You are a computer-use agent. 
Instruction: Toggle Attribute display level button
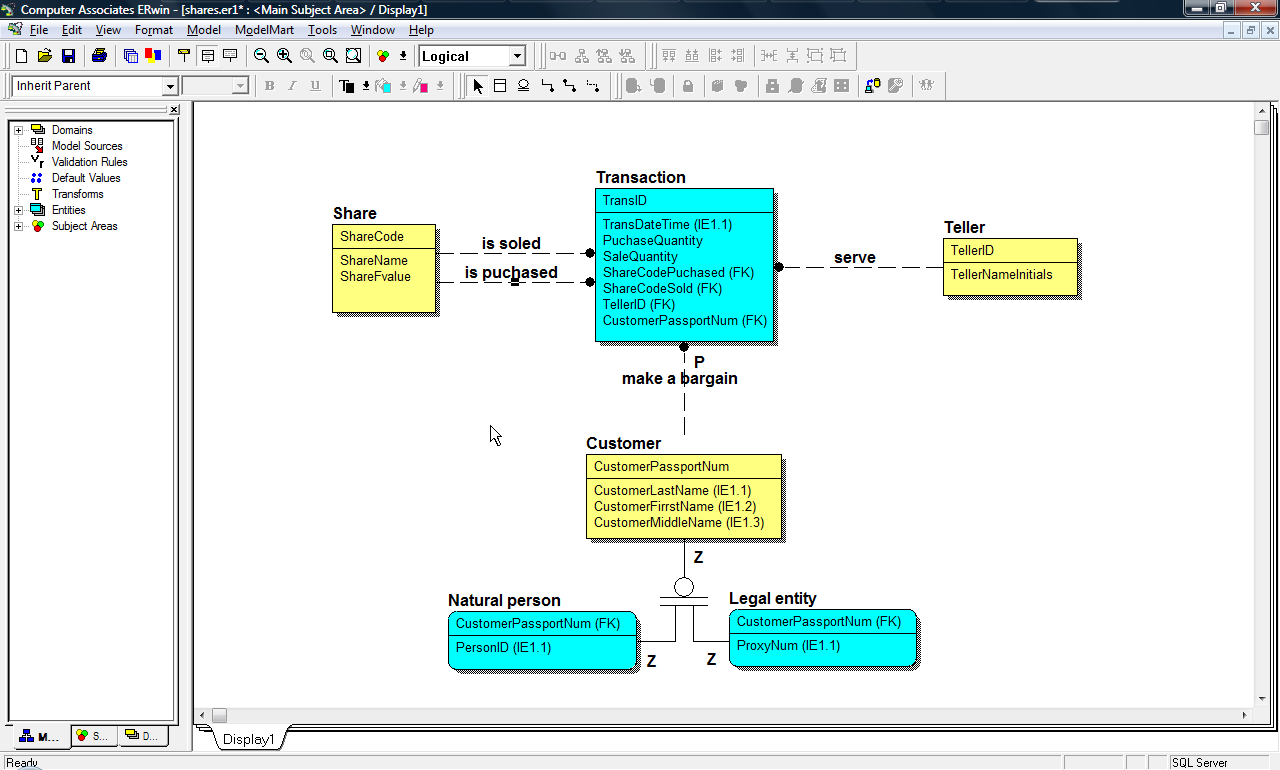coord(207,56)
